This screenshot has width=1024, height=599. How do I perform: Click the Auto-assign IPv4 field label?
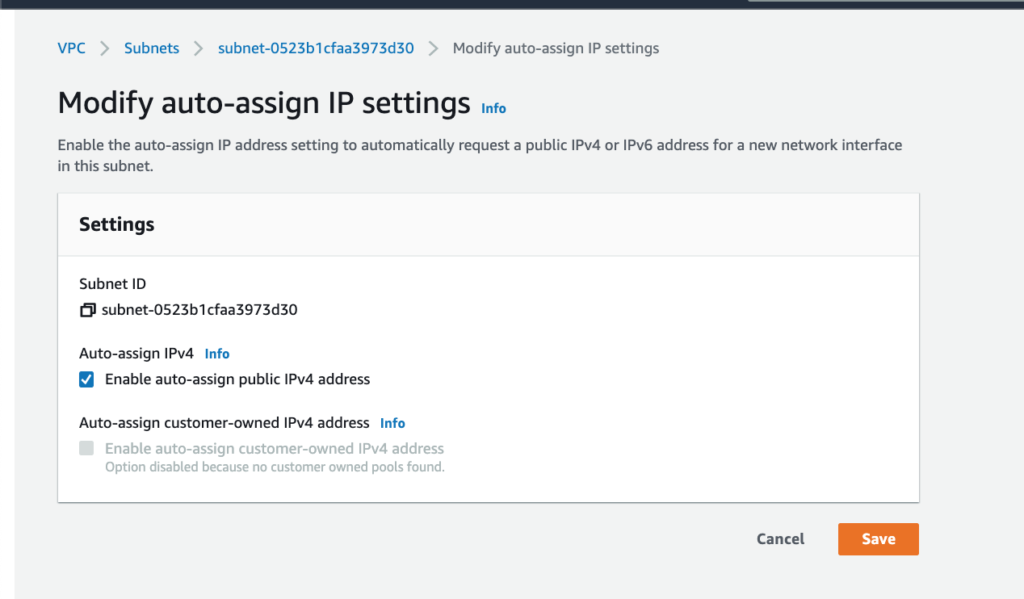click(x=137, y=354)
